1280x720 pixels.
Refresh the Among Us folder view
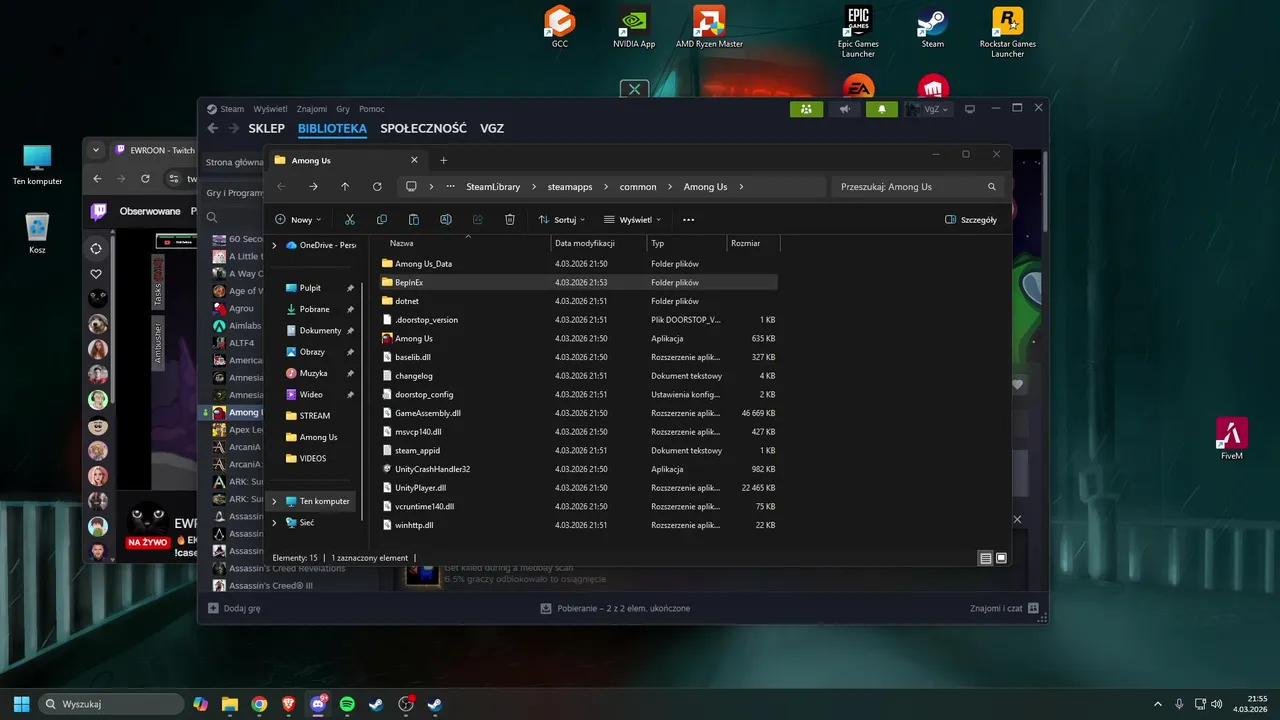point(377,186)
